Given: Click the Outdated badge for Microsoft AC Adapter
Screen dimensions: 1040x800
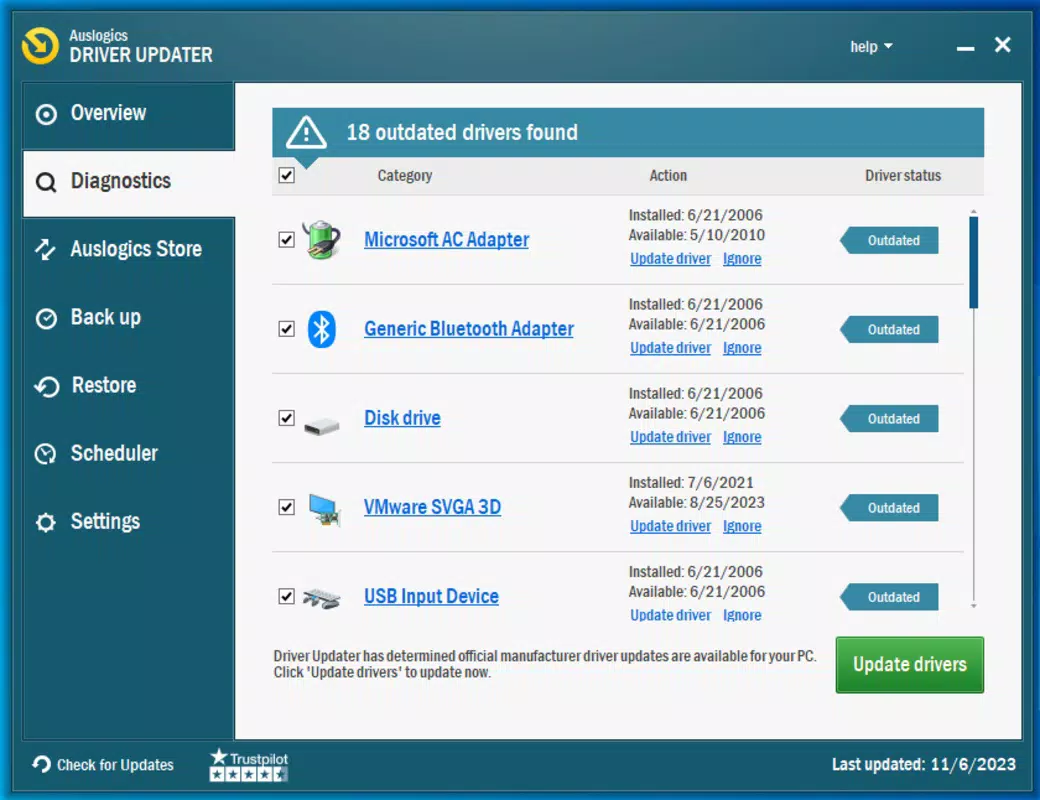Looking at the screenshot, I should tap(889, 240).
